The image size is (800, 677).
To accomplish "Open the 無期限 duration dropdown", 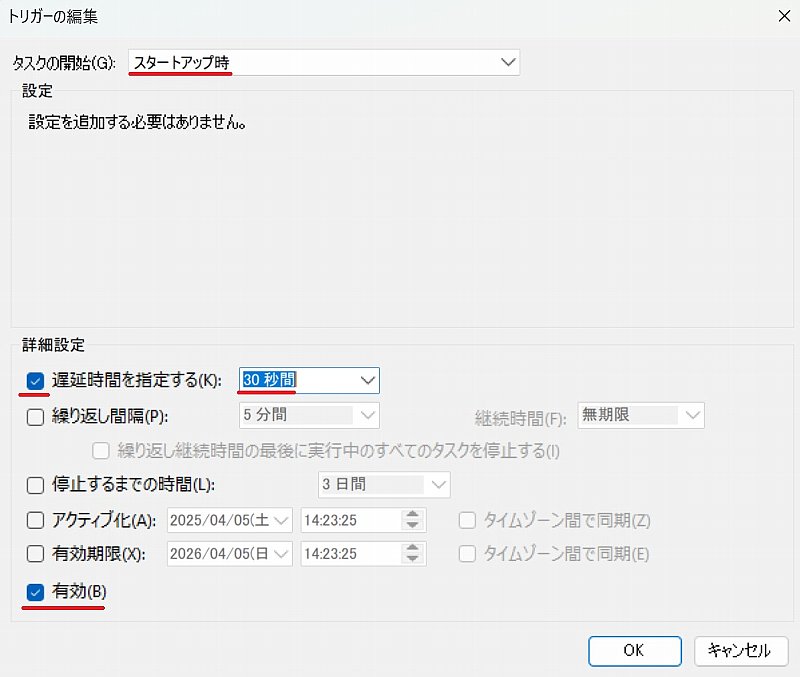I will pyautogui.click(x=641, y=415).
